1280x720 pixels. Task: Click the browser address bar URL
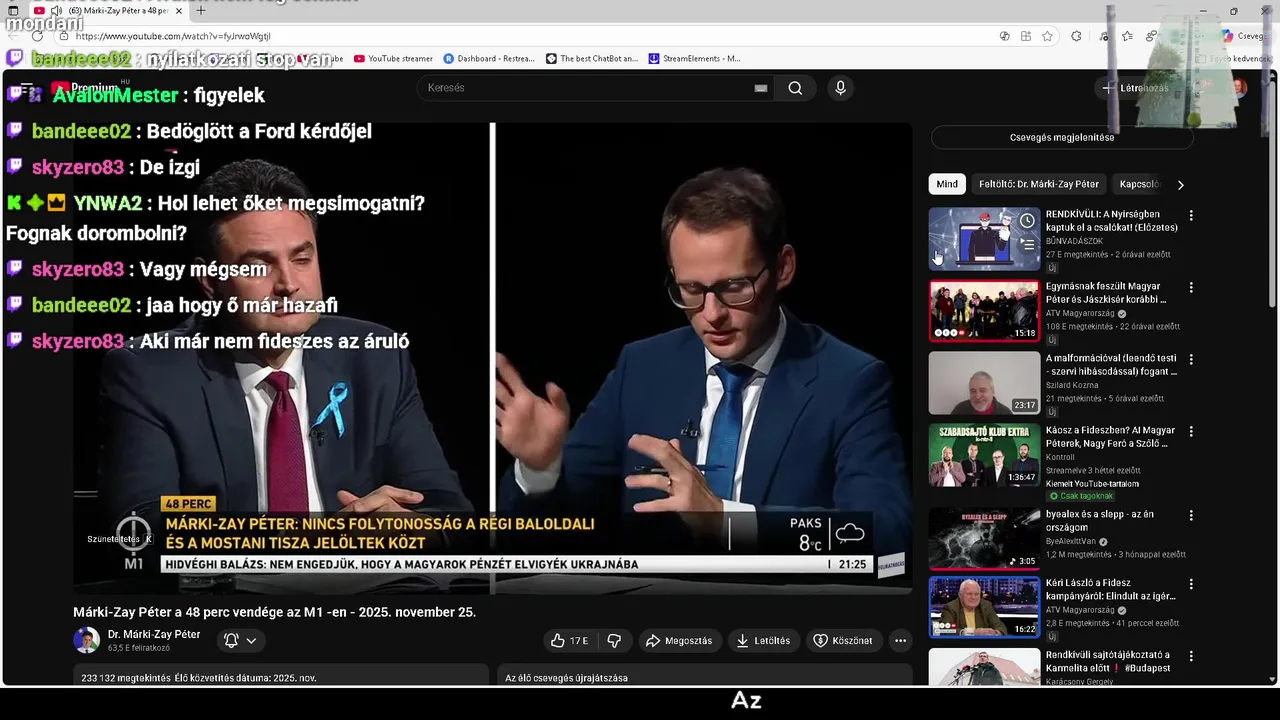coord(172,36)
